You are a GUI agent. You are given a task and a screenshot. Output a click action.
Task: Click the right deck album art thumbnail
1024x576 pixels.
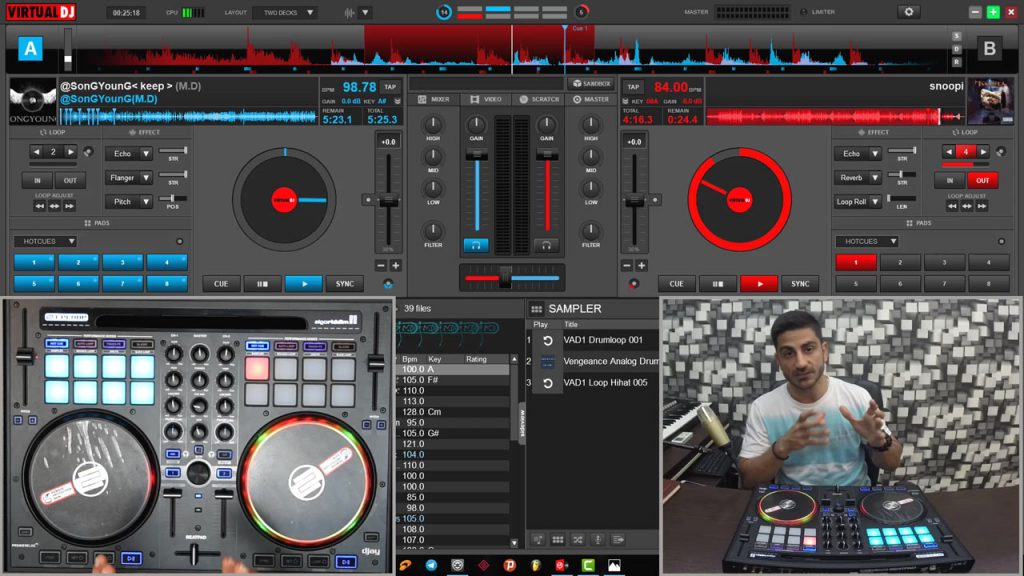click(989, 102)
